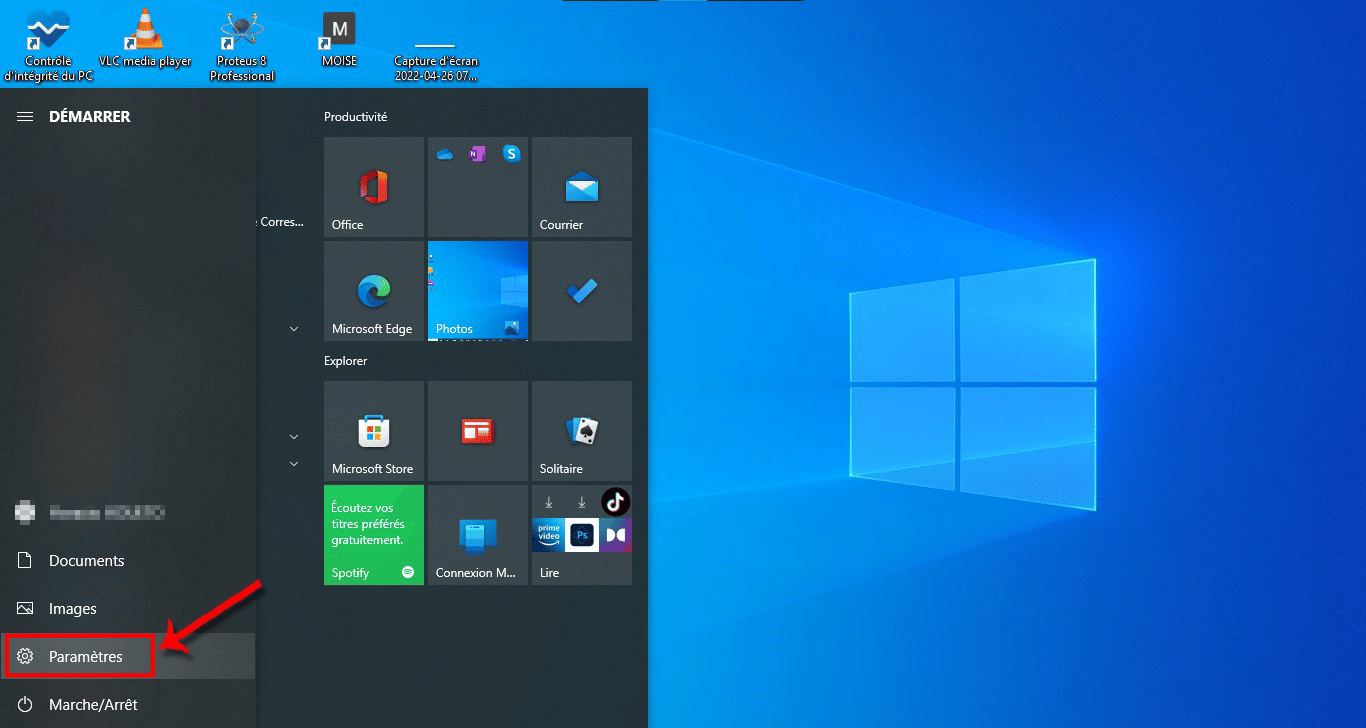Open the Photos live tile
1366x728 pixels.
(478, 291)
